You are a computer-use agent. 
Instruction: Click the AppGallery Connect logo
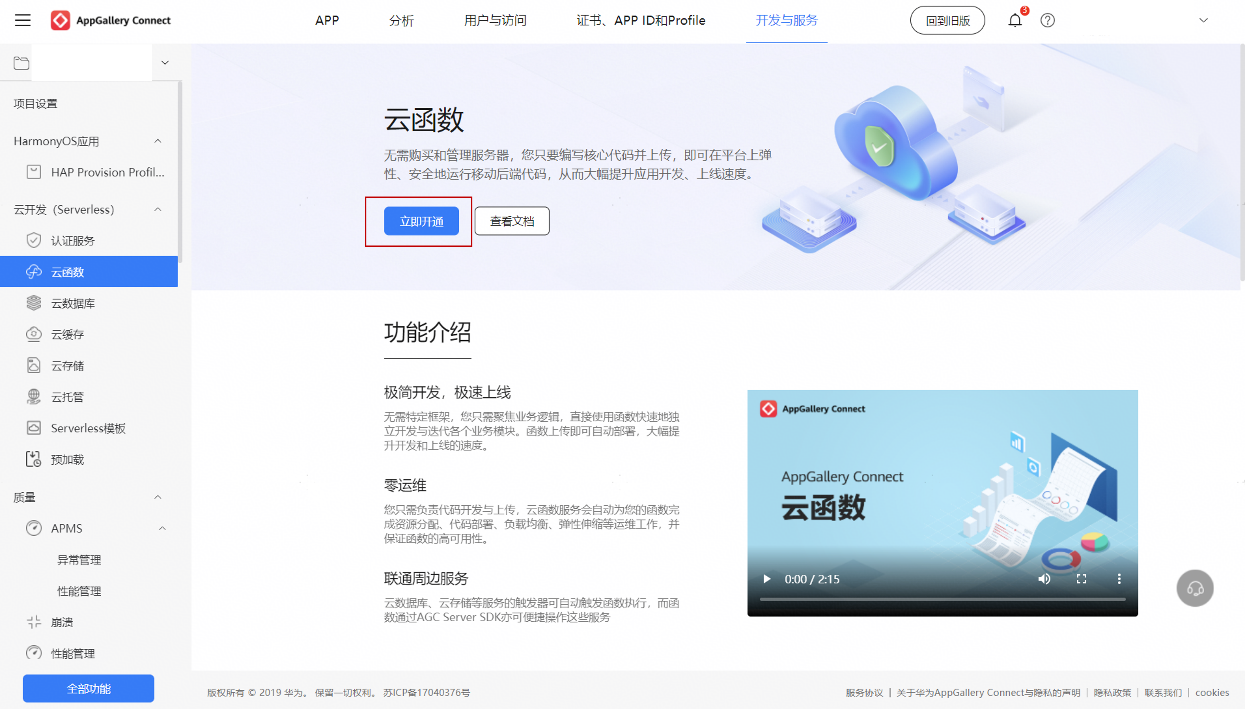[x=111, y=20]
